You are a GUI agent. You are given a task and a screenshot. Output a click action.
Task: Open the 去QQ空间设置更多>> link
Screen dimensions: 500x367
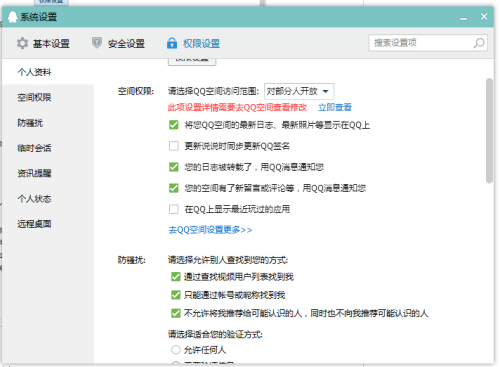click(210, 230)
